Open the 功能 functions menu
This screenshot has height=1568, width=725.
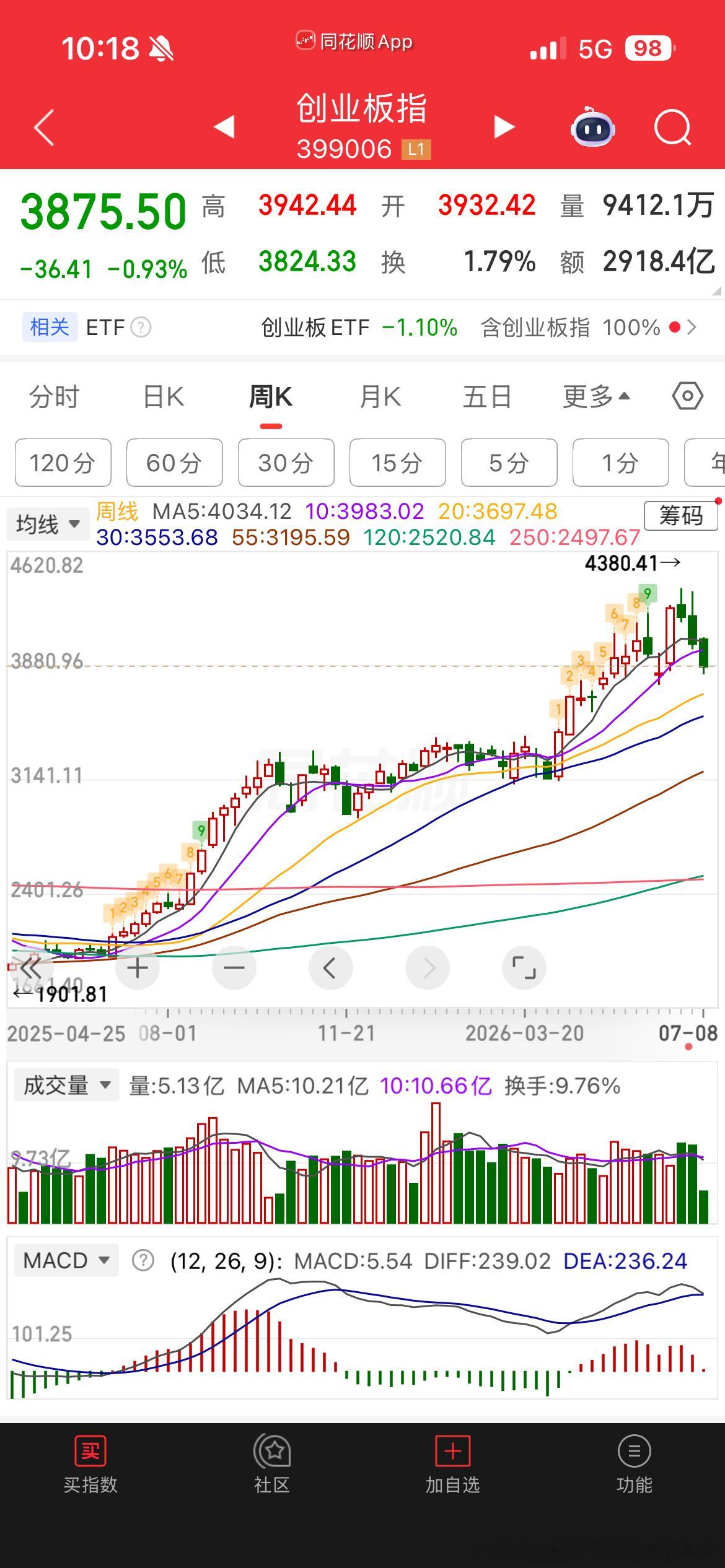tap(634, 1464)
